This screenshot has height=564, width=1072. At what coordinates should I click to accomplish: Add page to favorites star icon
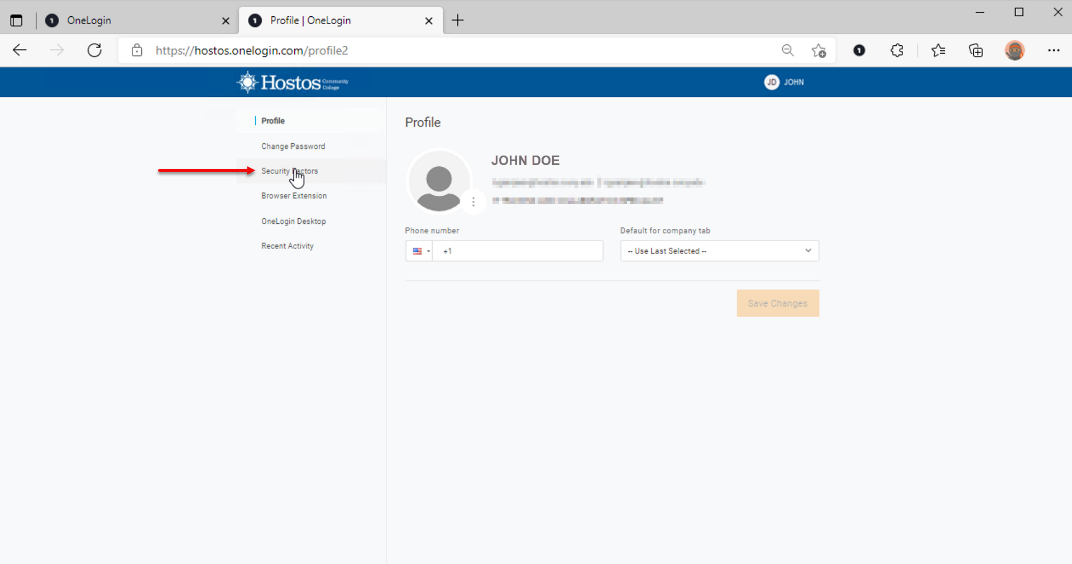click(819, 50)
